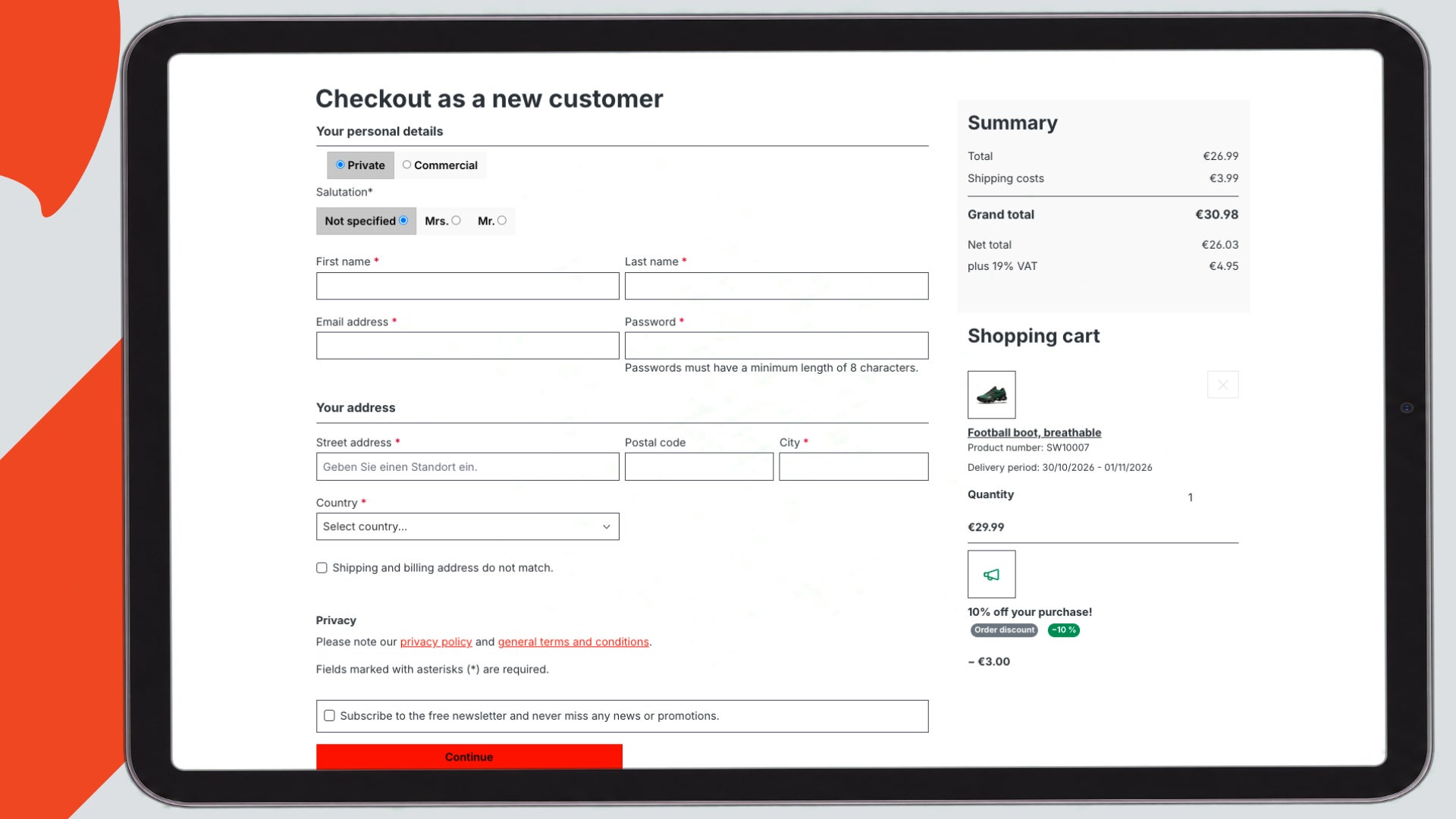The image size is (1456, 819).
Task: Open the privacy policy link
Action: click(x=436, y=642)
